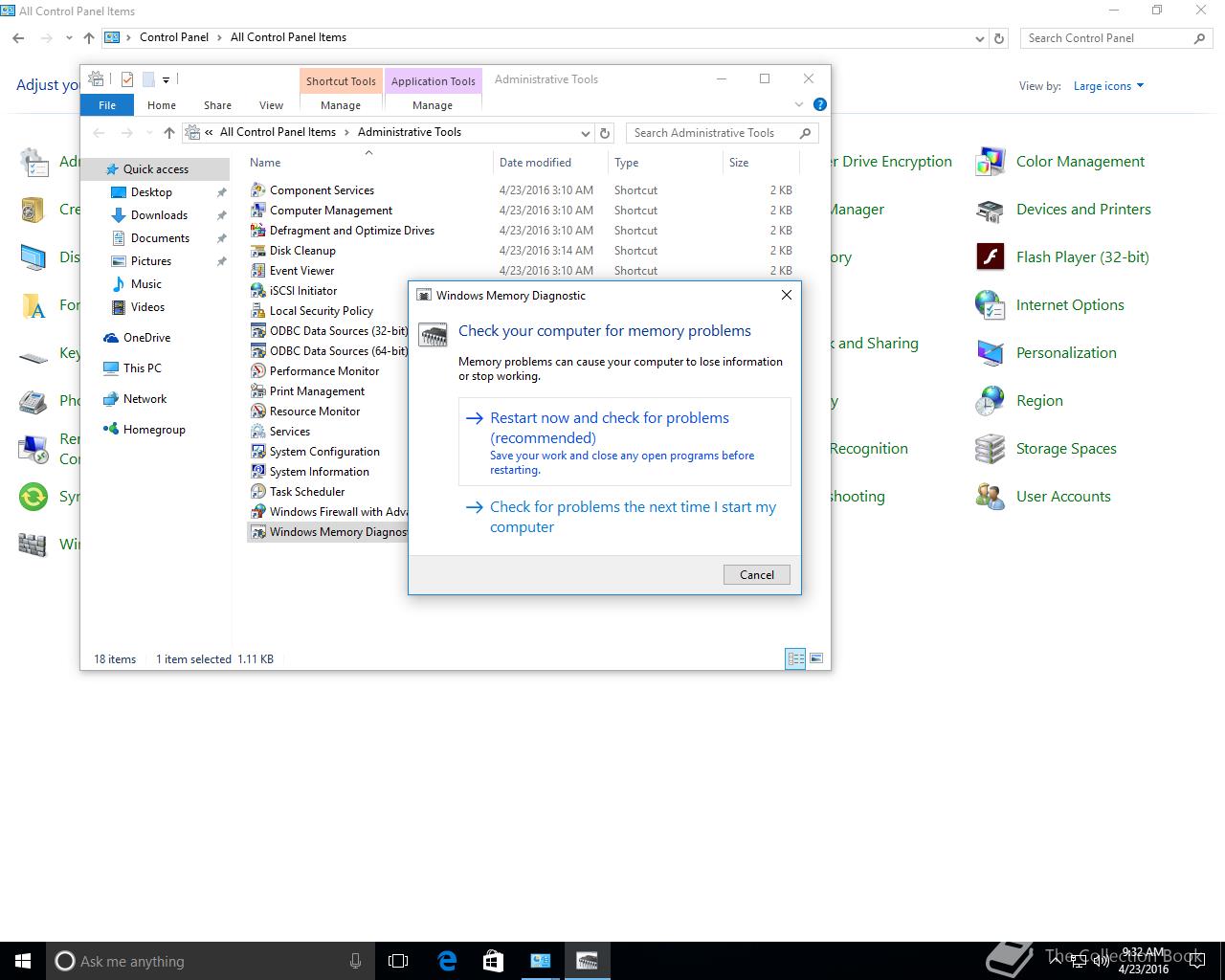Open User Accounts in Control Panel

[1042, 497]
